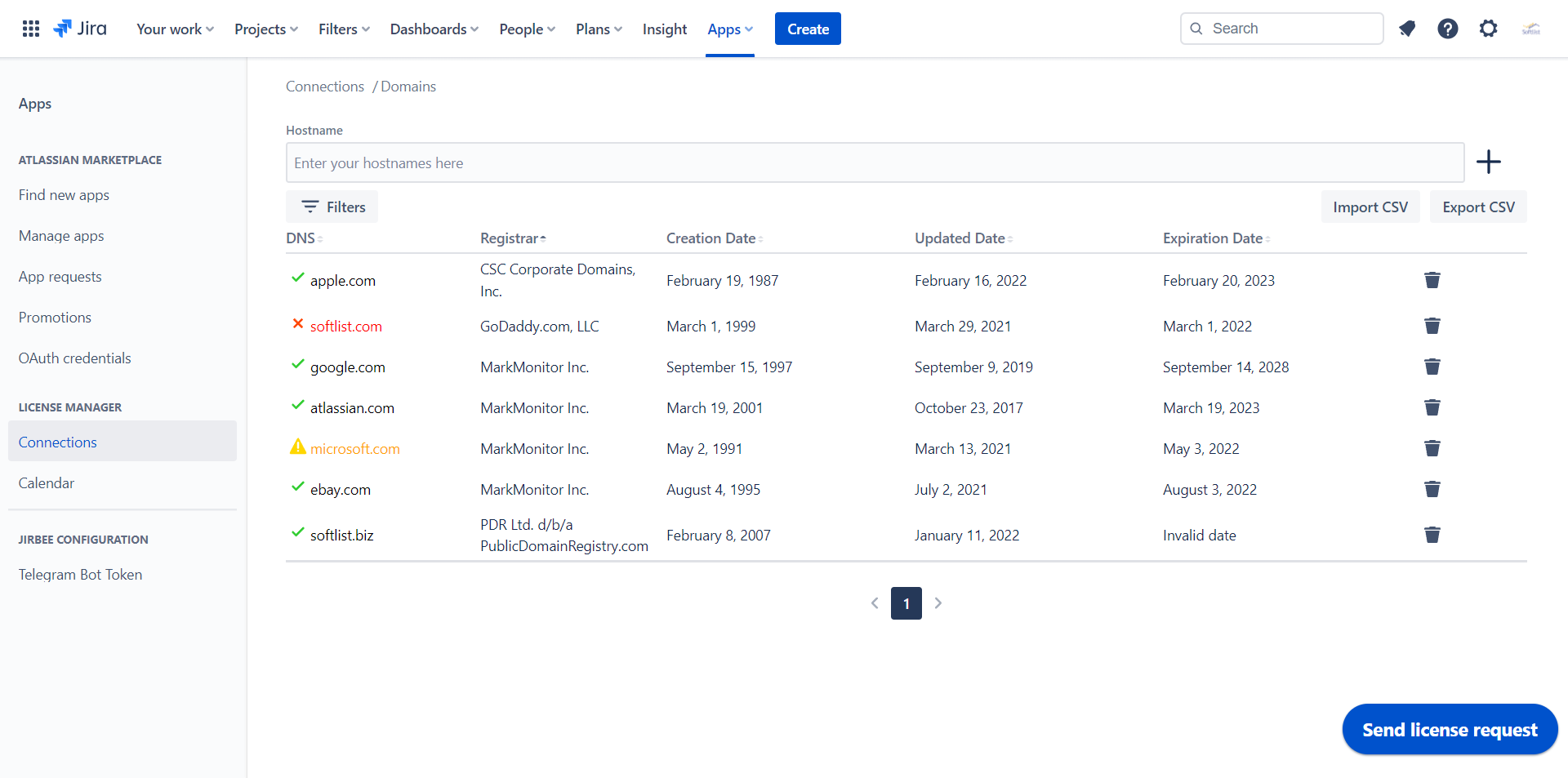Viewport: 1568px width, 778px height.
Task: Click the notification flag icon in the top bar
Action: 1407,29
